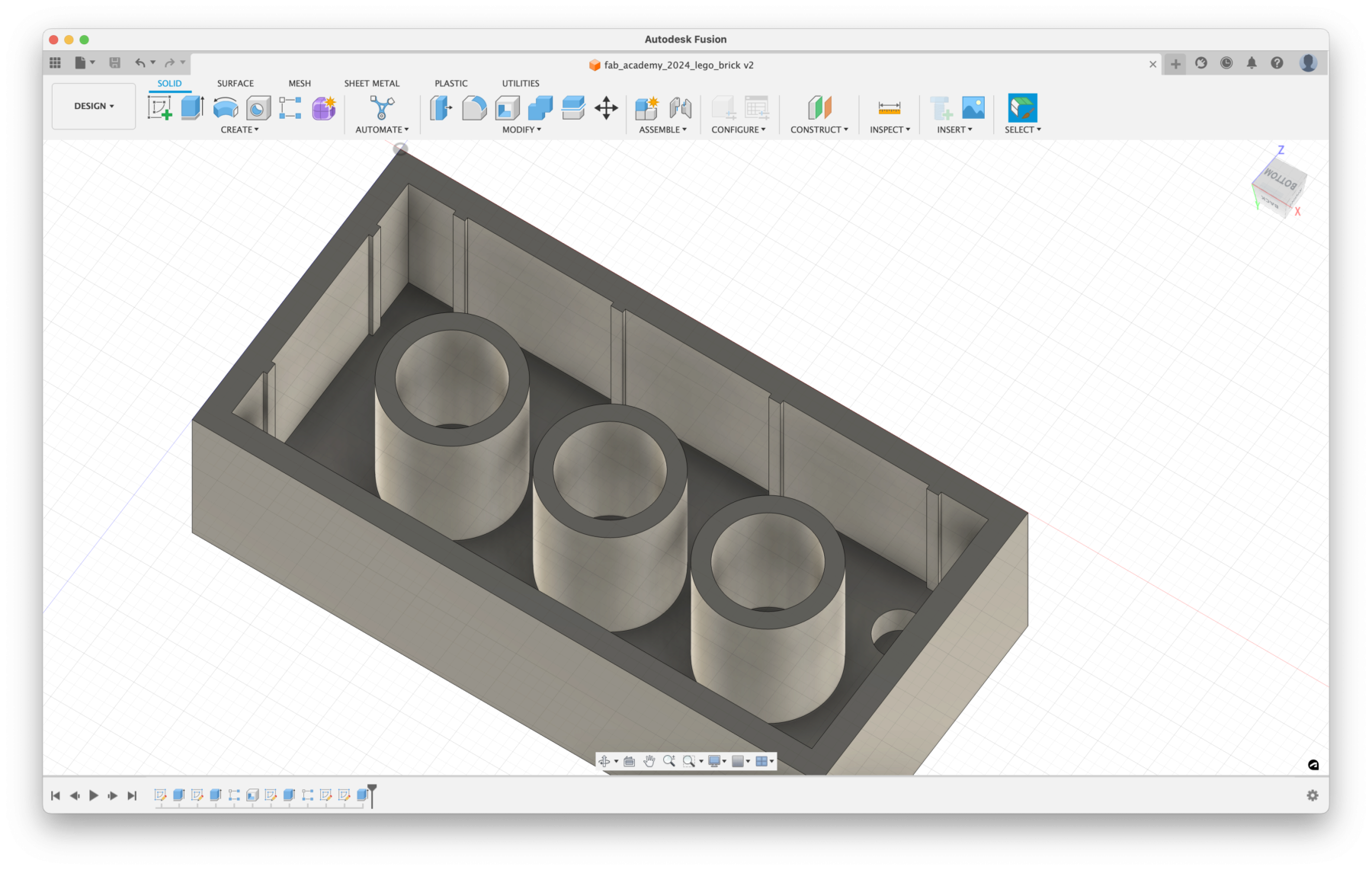
Task: Select the Create Sketch tool
Action: 159,108
